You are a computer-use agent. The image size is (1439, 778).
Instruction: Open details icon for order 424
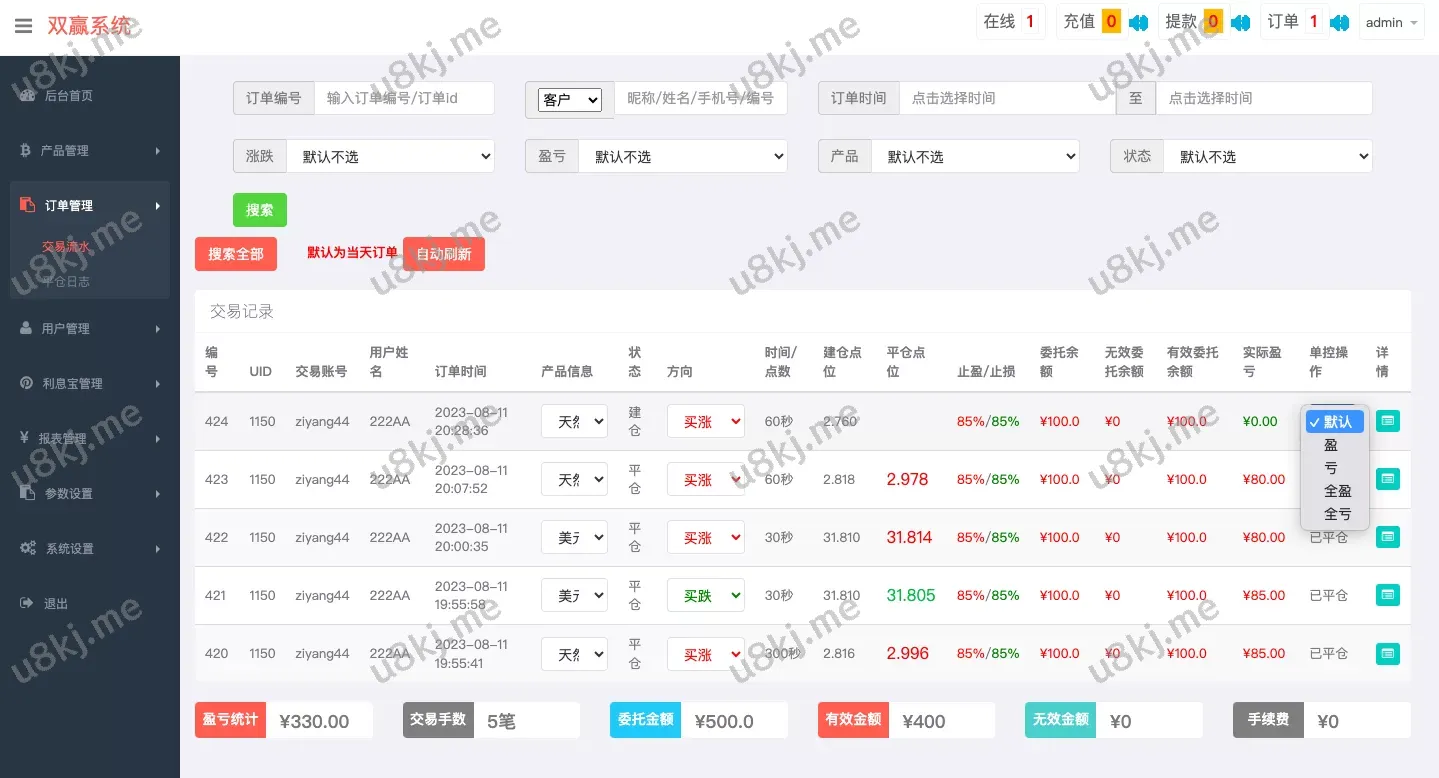pyautogui.click(x=1387, y=421)
